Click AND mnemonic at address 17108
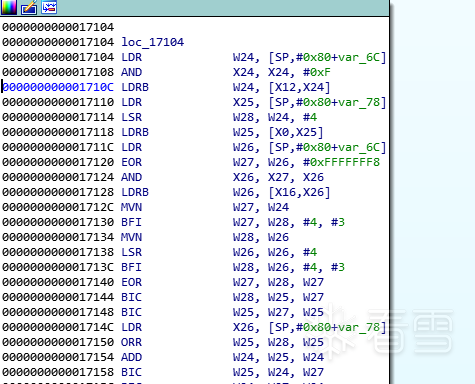The width and height of the screenshot is (475, 384). (x=131, y=72)
